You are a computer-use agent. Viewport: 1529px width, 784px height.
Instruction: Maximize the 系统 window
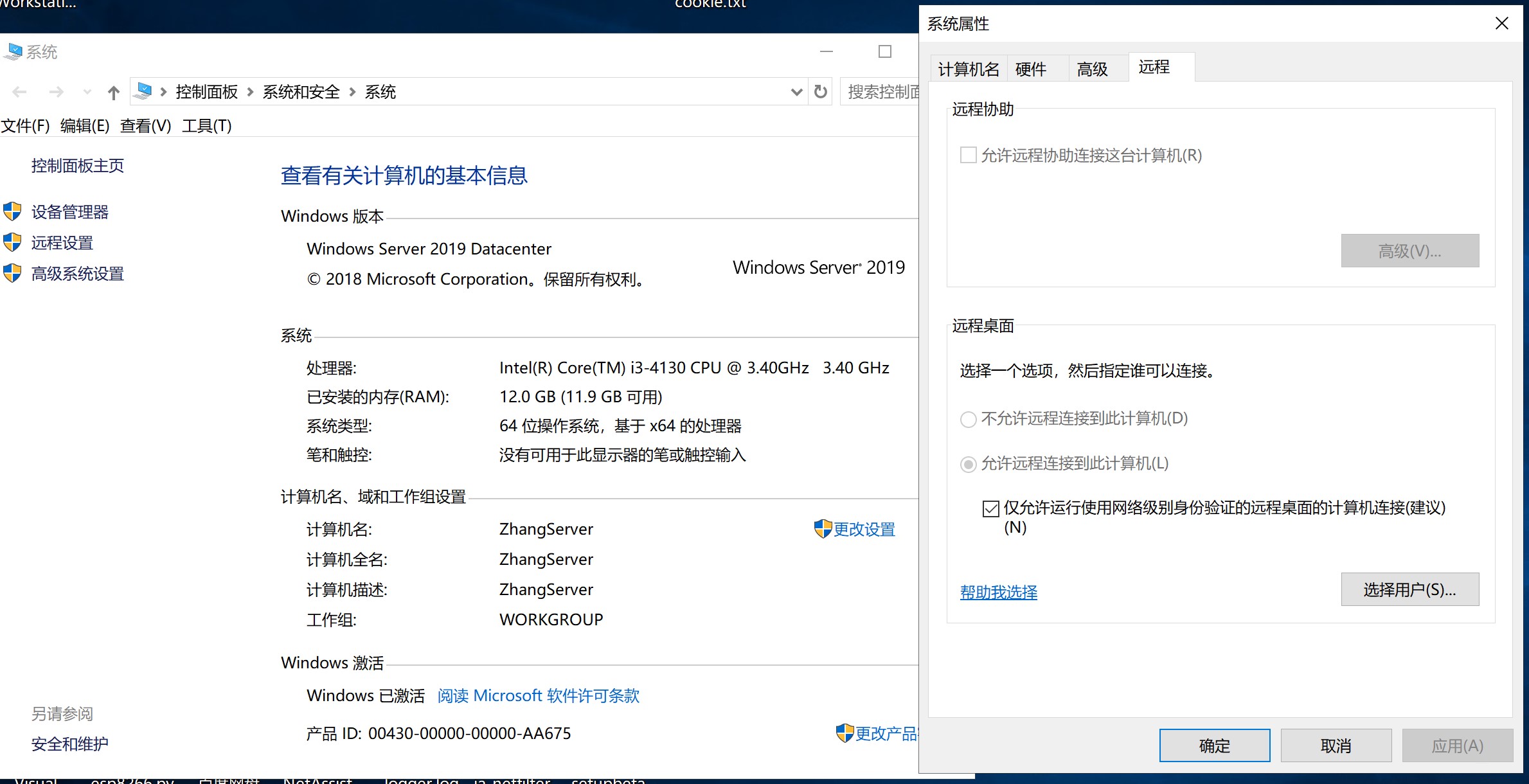click(x=885, y=51)
